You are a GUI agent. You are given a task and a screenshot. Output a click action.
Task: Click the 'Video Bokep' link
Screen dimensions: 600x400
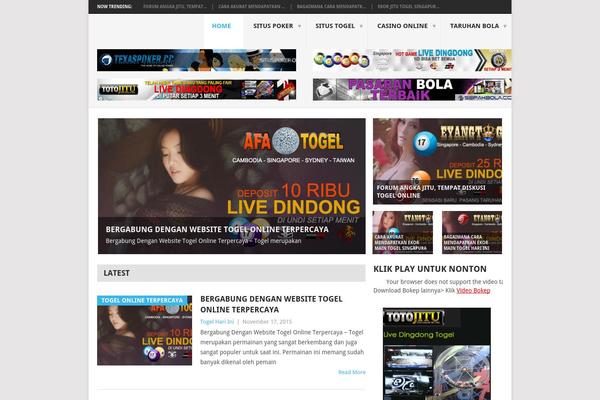click(473, 291)
